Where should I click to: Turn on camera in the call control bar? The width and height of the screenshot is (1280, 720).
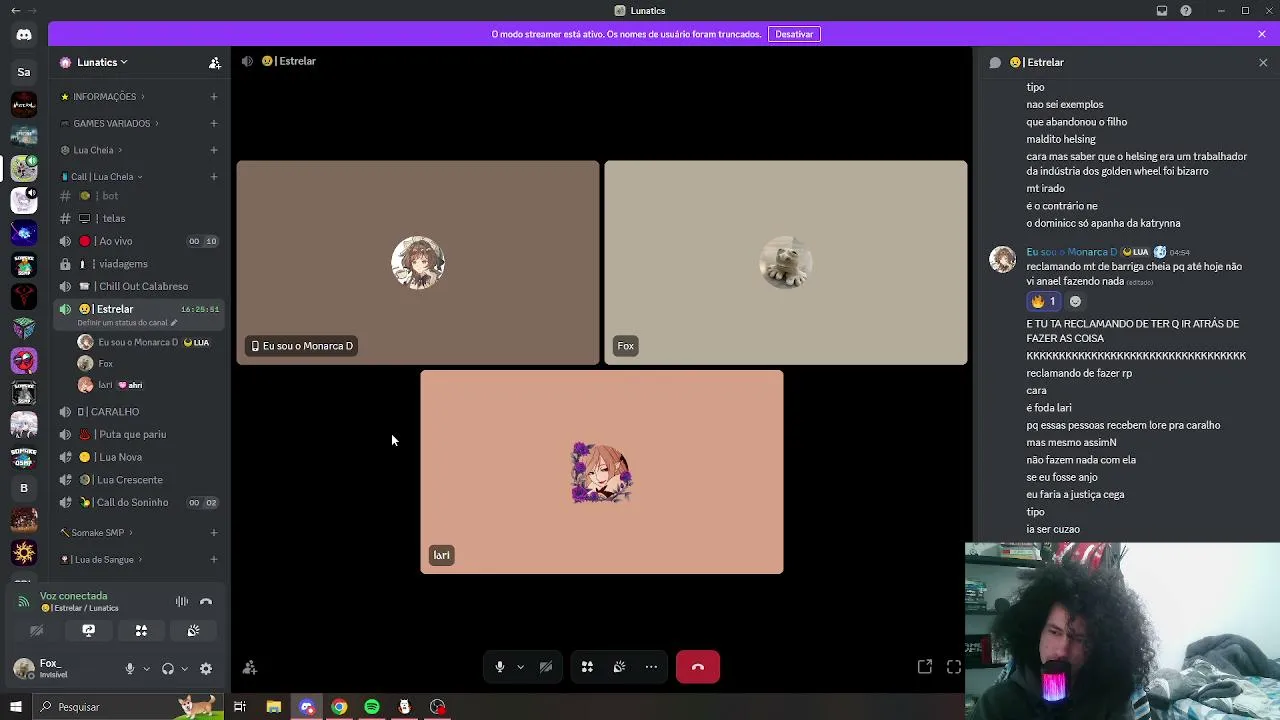point(546,667)
